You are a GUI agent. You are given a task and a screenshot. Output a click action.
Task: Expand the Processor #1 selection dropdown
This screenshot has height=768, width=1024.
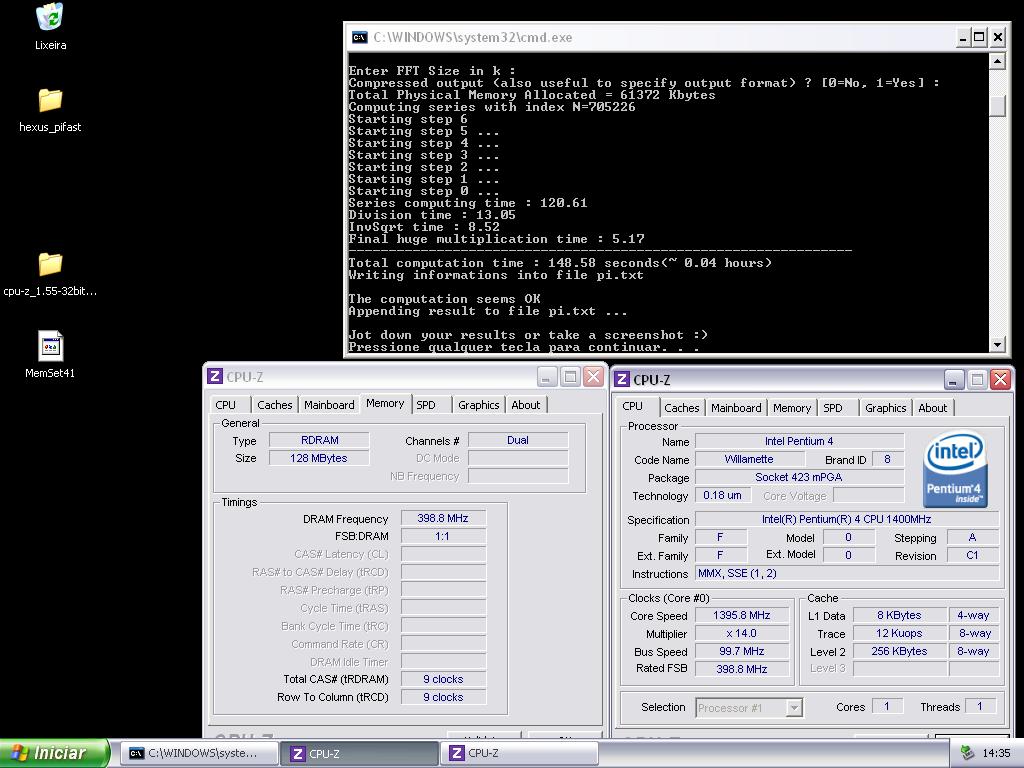click(x=794, y=707)
